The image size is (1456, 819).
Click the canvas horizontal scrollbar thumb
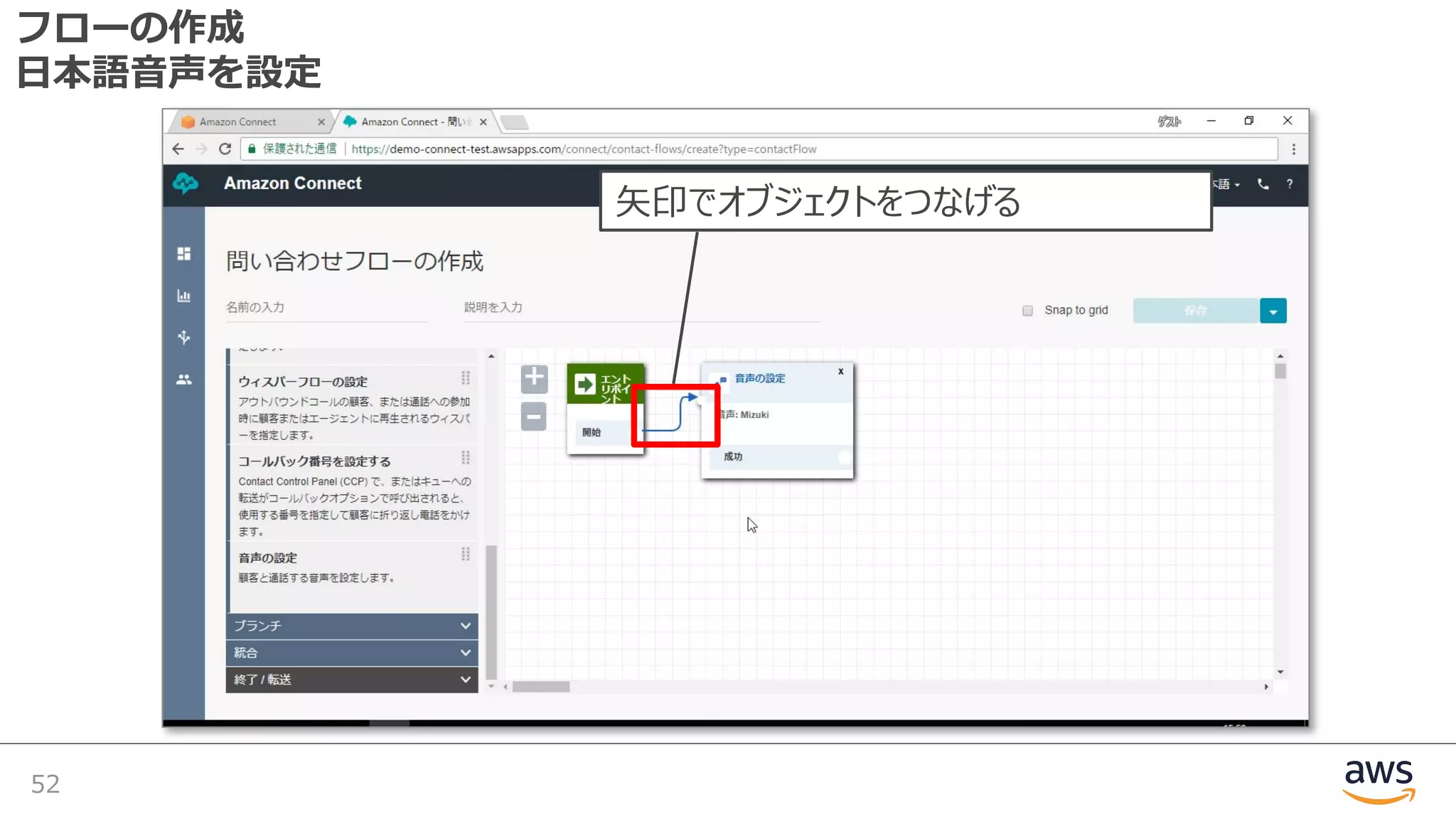tap(541, 687)
